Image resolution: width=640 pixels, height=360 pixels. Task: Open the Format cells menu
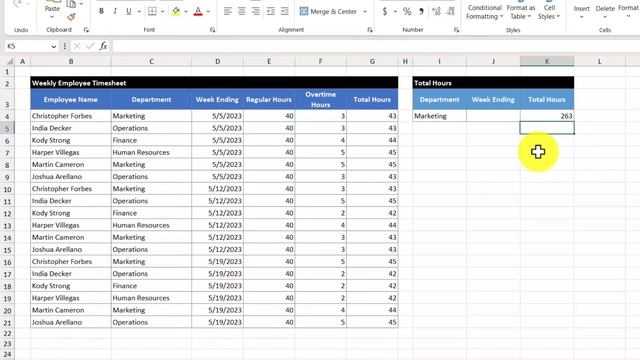(x=628, y=11)
